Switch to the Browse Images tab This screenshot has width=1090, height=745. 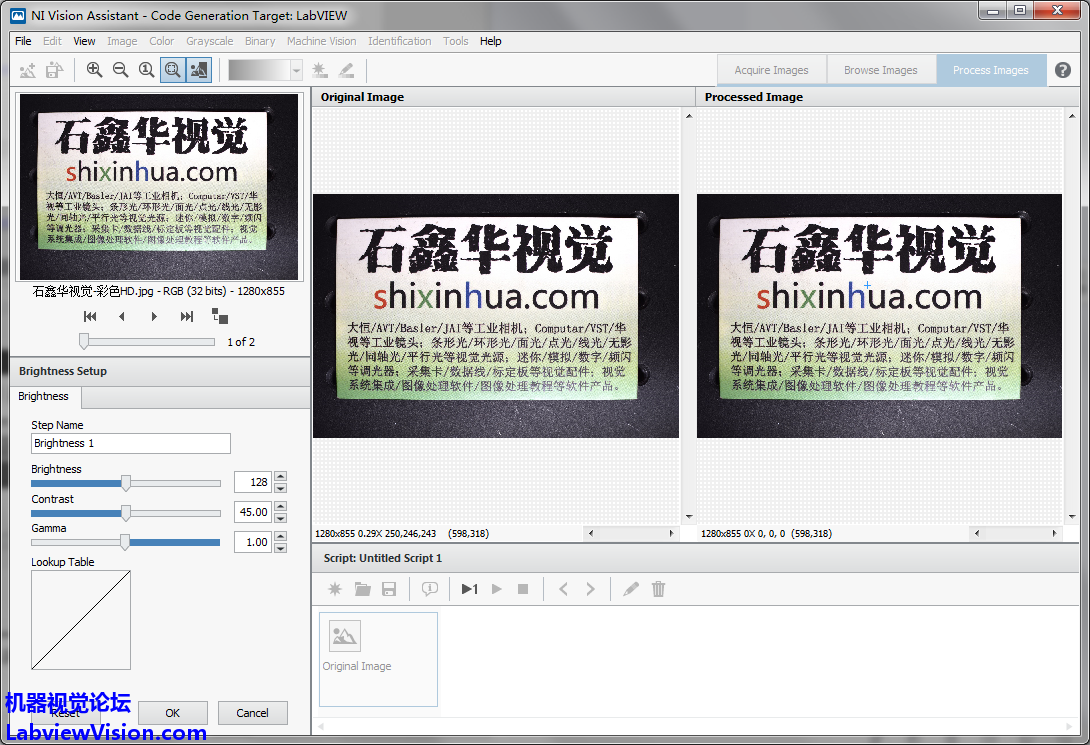[880, 70]
